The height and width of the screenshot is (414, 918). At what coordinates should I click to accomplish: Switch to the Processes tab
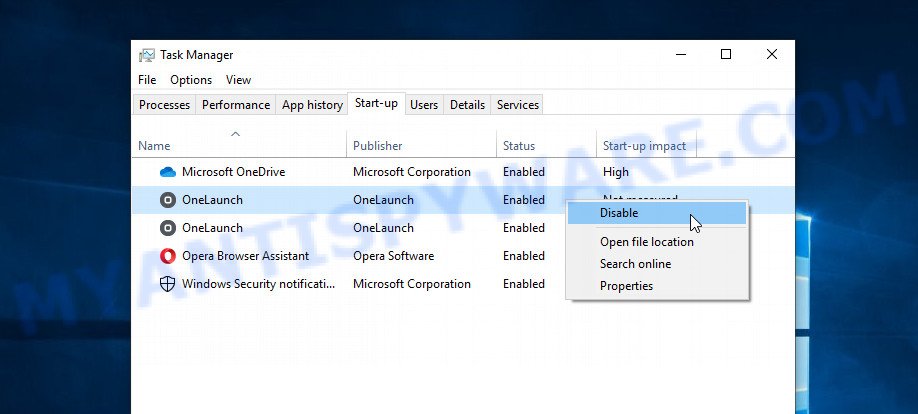click(x=165, y=105)
